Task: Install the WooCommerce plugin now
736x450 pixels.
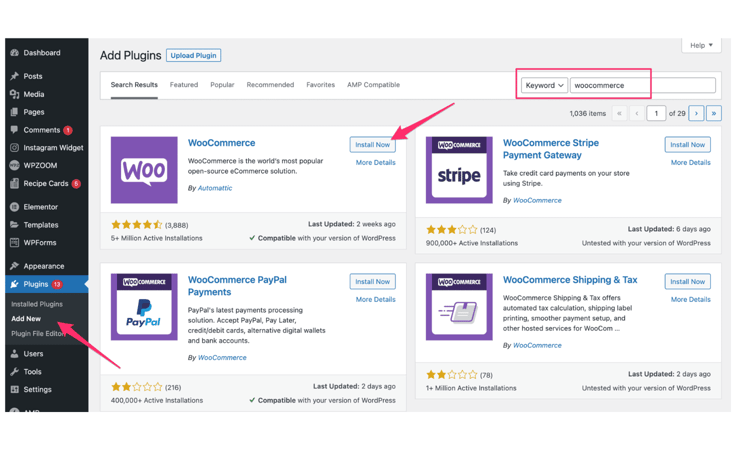Action: point(372,145)
